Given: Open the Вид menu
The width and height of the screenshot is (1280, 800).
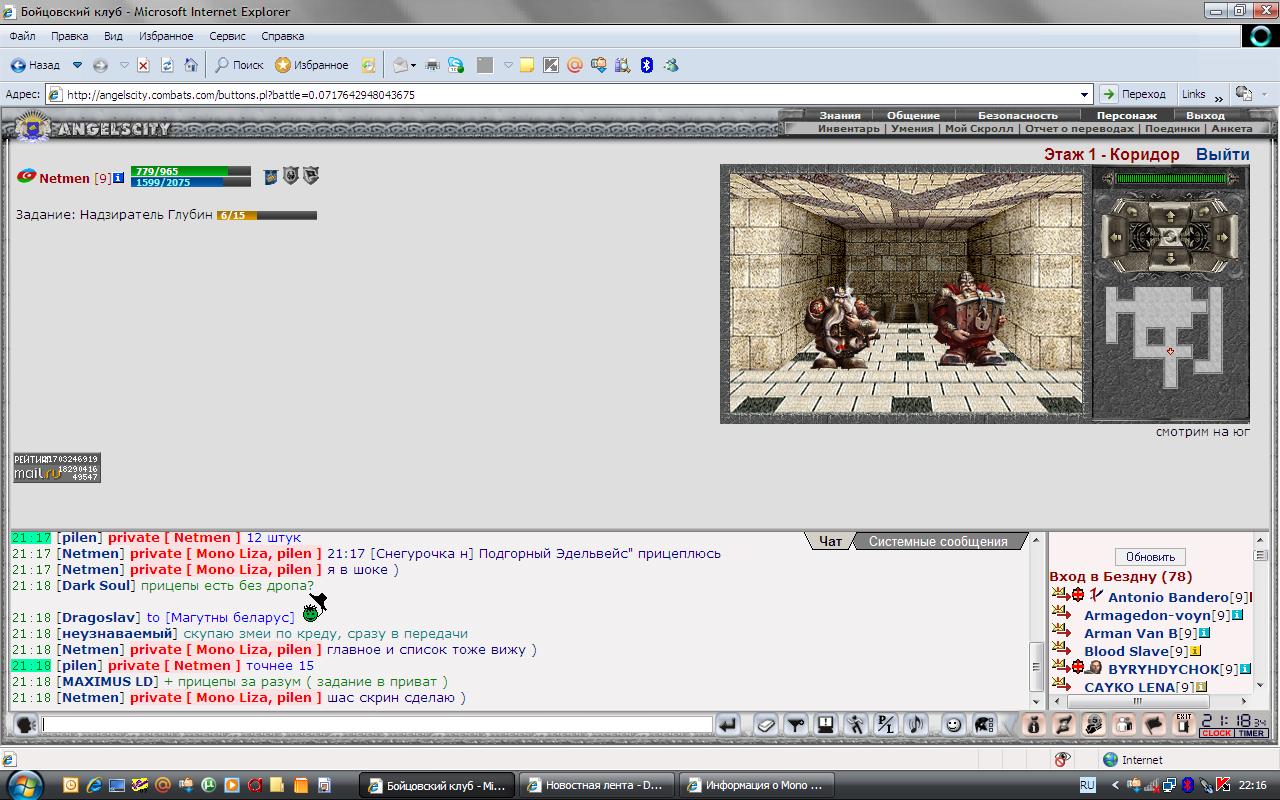Looking at the screenshot, I should coord(113,36).
